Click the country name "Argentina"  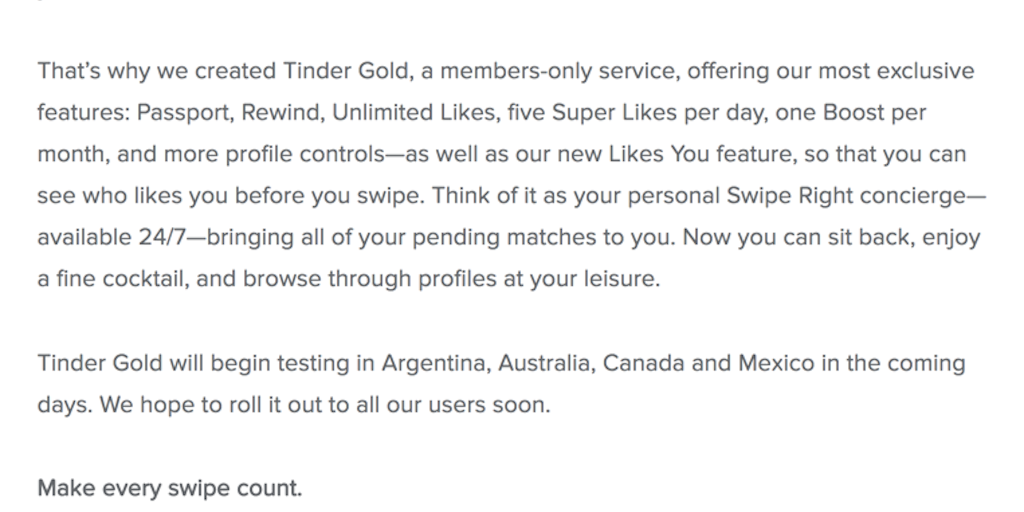[x=434, y=363]
